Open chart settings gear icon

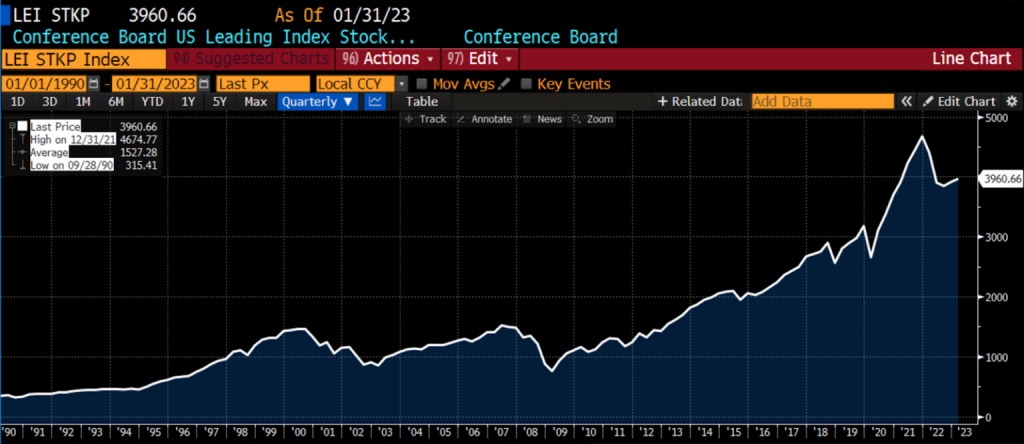pos(1011,101)
